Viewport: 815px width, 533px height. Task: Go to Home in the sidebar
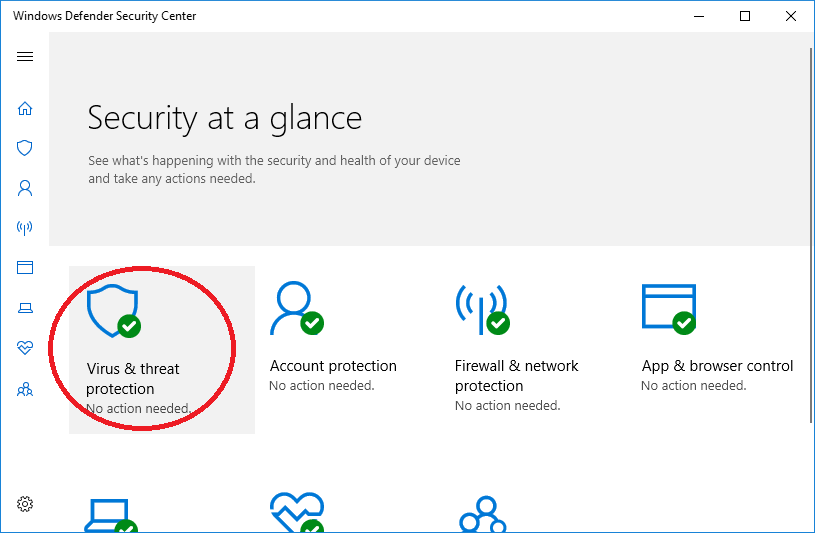[x=25, y=108]
